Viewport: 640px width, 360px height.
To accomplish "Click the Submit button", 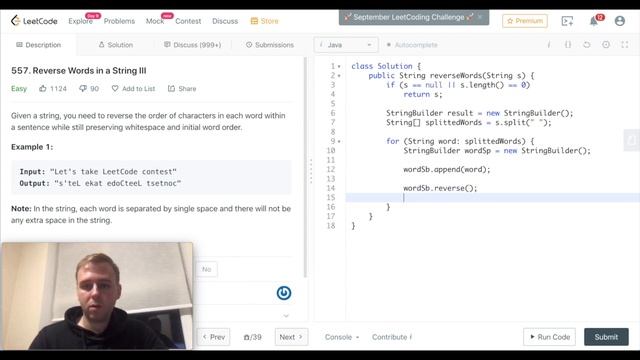I will pyautogui.click(x=606, y=337).
